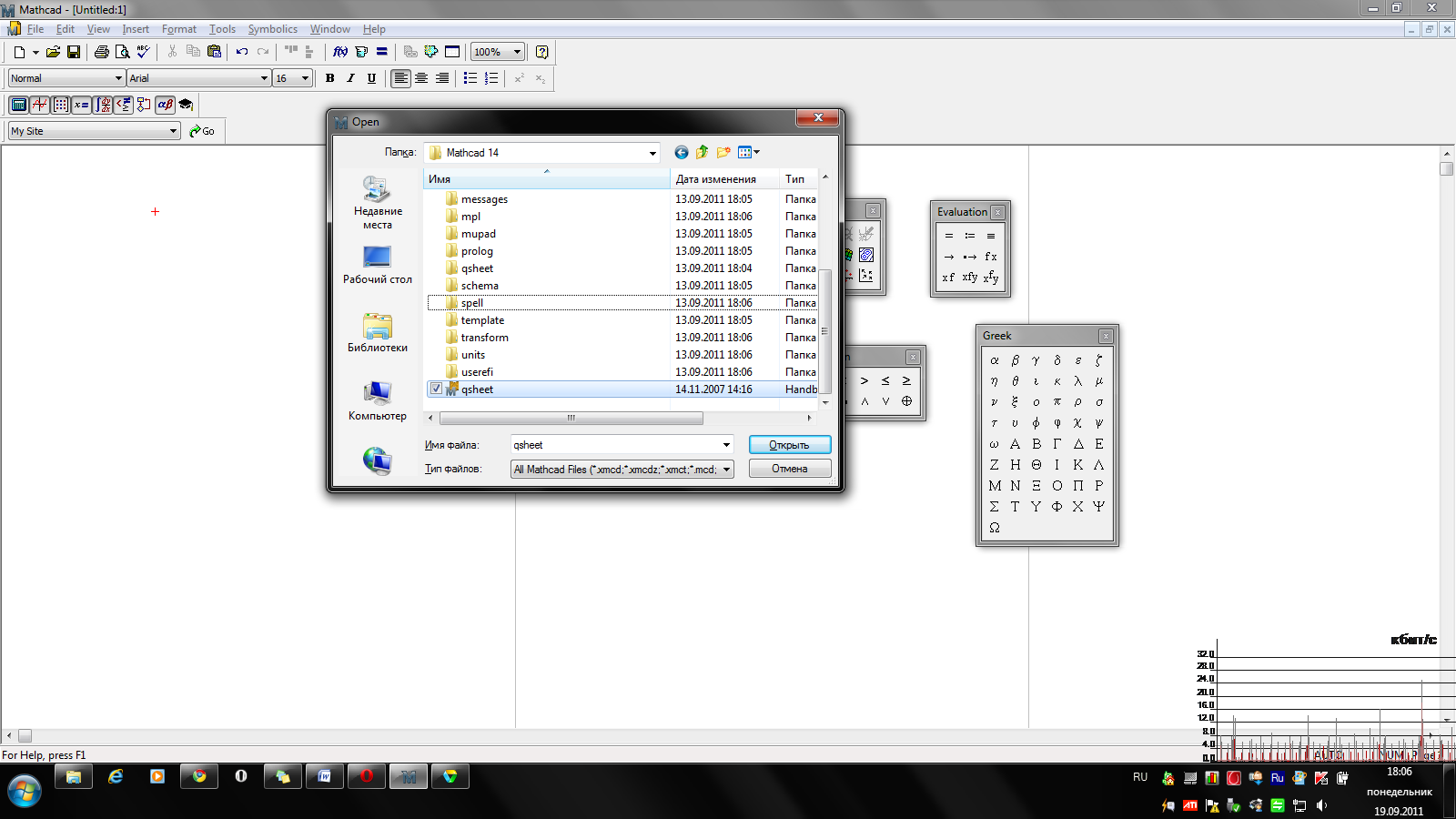
Task: Click the Go arrow button
Action: tap(202, 131)
